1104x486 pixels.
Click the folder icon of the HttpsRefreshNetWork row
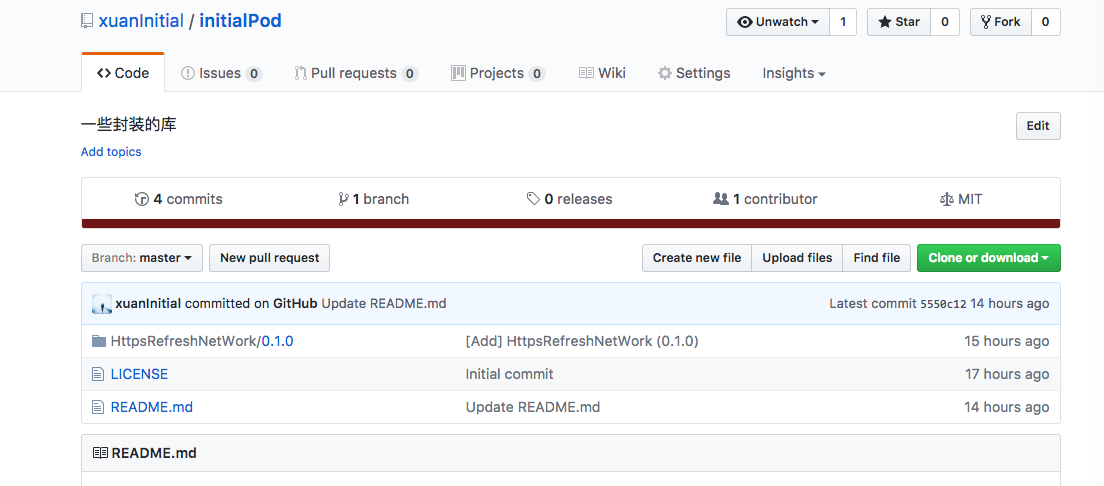(99, 342)
